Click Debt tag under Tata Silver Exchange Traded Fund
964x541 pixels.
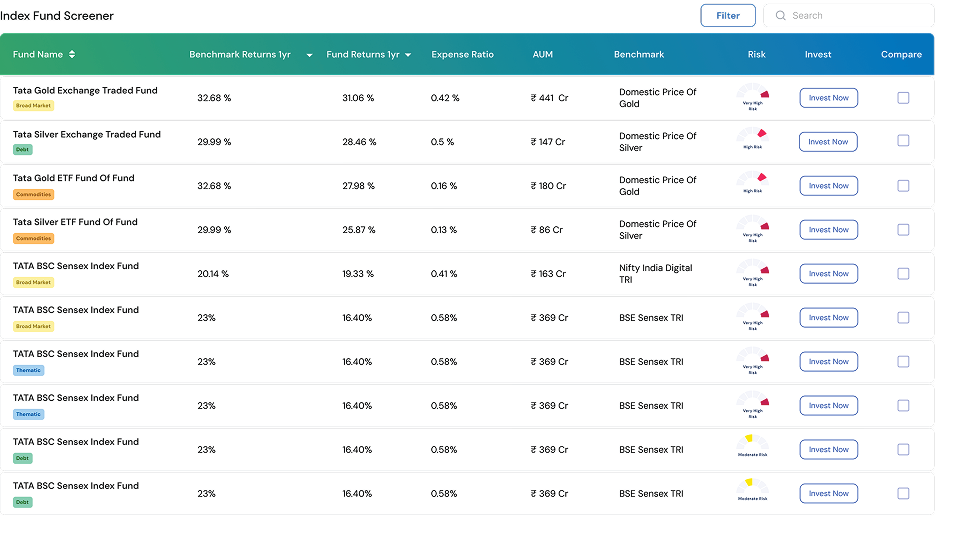23,149
